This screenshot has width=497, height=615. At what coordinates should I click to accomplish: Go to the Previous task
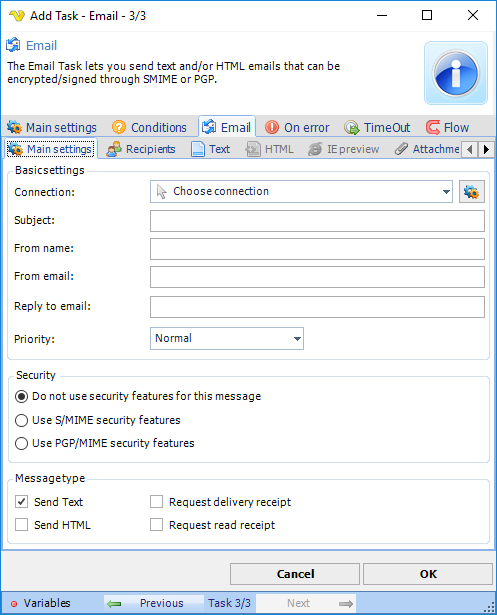click(x=153, y=603)
